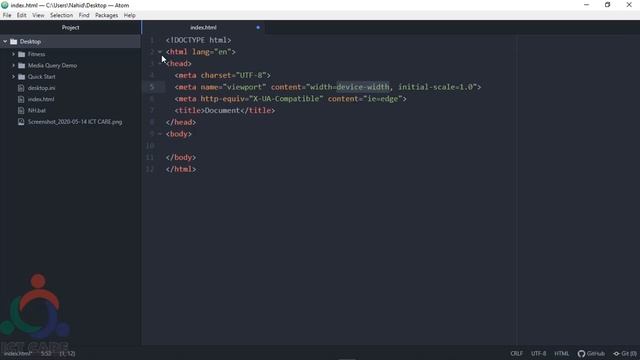Minimize the Atom window

click(587, 5)
